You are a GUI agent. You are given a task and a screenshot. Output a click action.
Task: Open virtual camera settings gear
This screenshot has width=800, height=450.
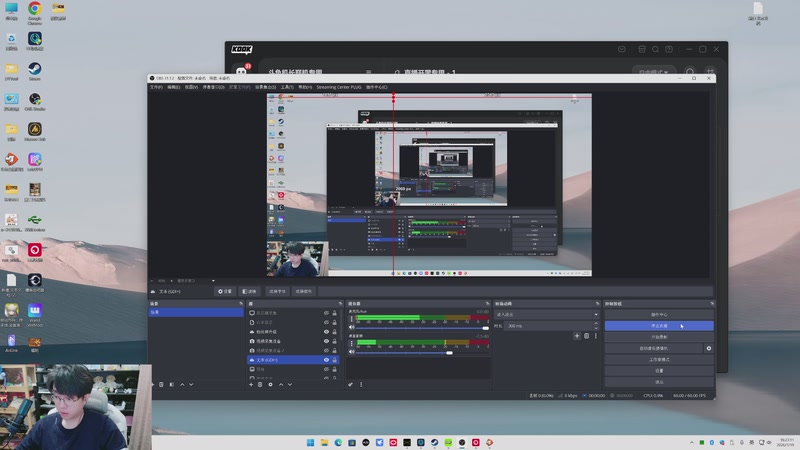pyautogui.click(x=709, y=348)
